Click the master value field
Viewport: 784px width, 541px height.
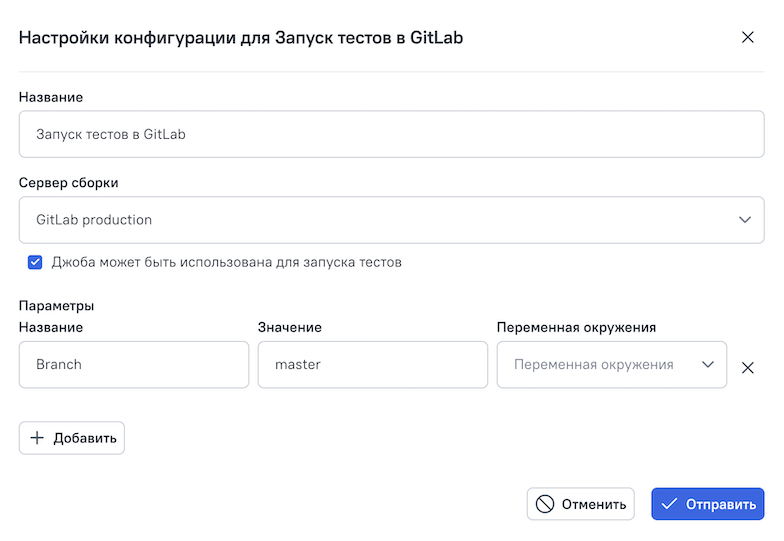click(x=372, y=365)
